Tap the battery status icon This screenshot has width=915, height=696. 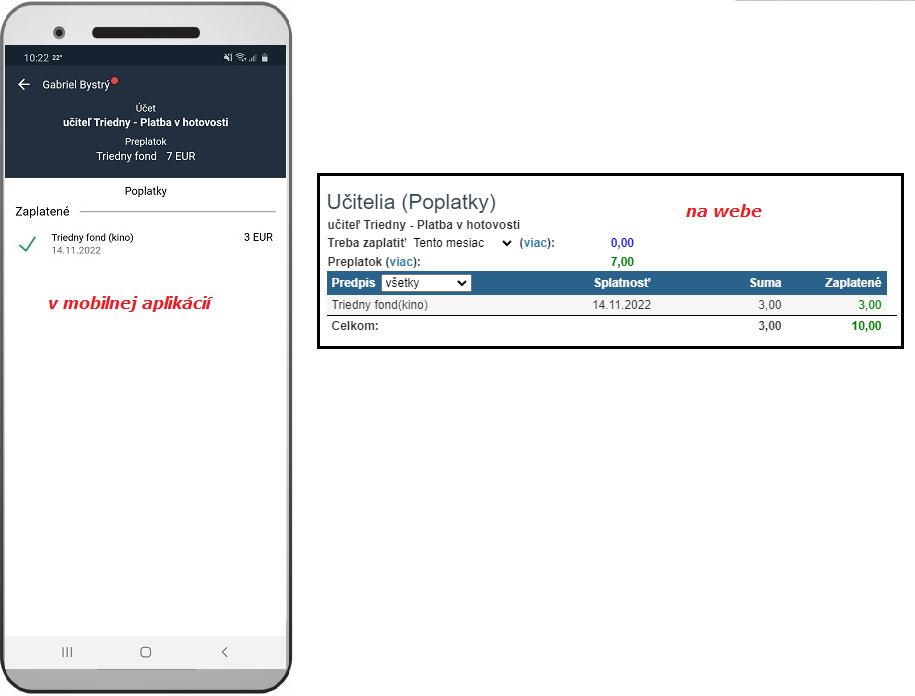pos(265,57)
